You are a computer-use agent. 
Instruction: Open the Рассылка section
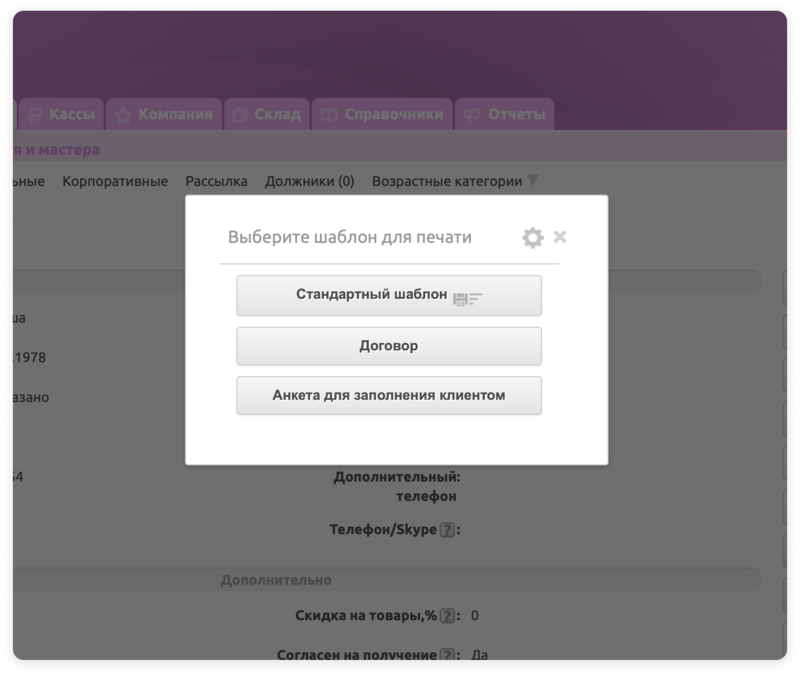pos(216,181)
